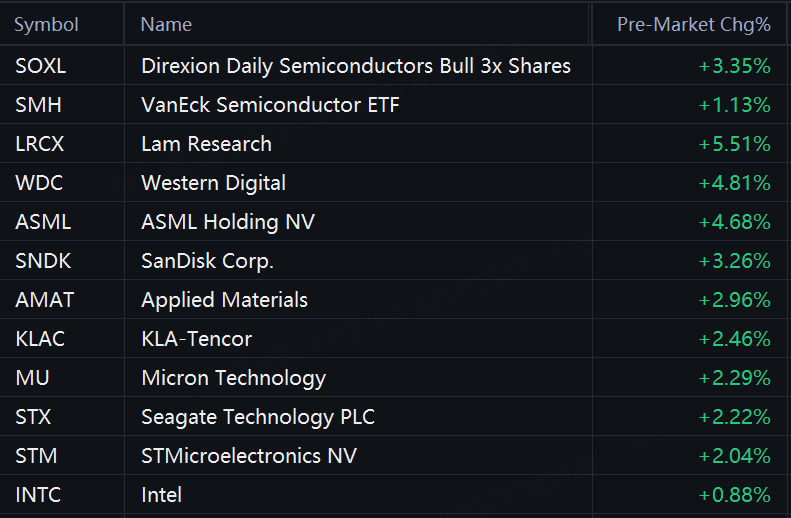Open the ASML ticker symbol

(43, 222)
